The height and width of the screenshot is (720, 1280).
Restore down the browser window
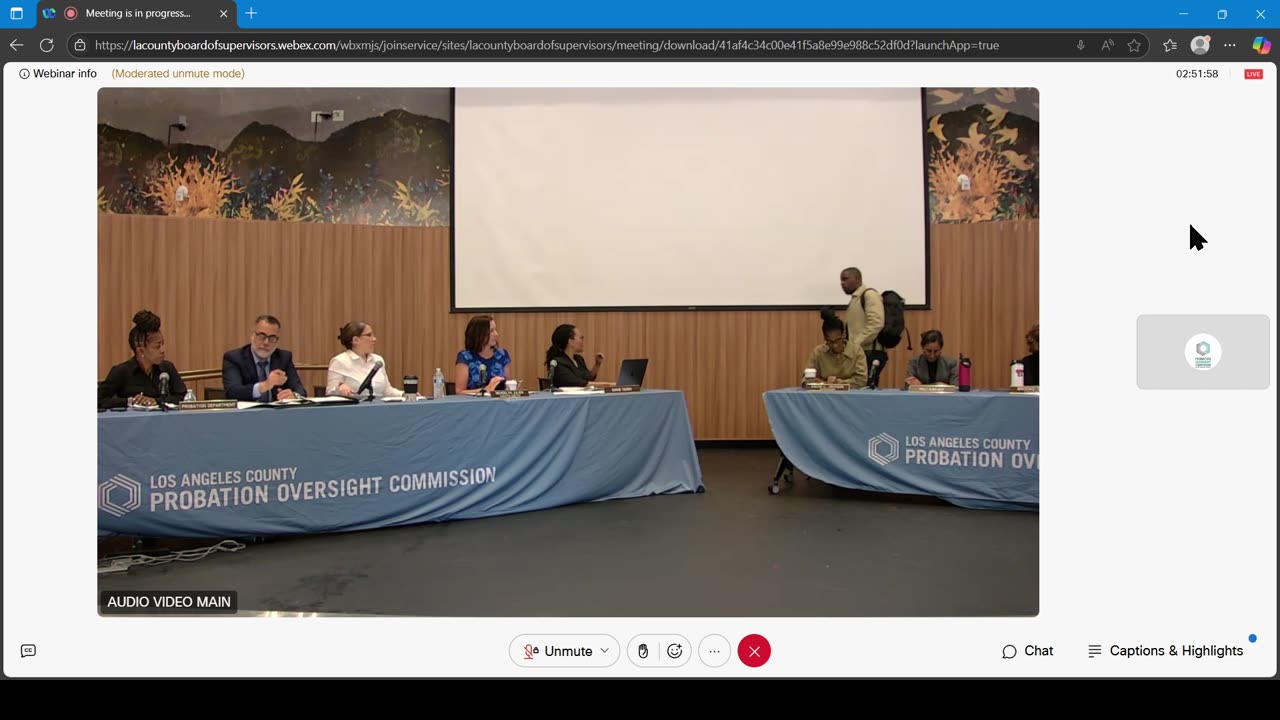coord(1222,14)
